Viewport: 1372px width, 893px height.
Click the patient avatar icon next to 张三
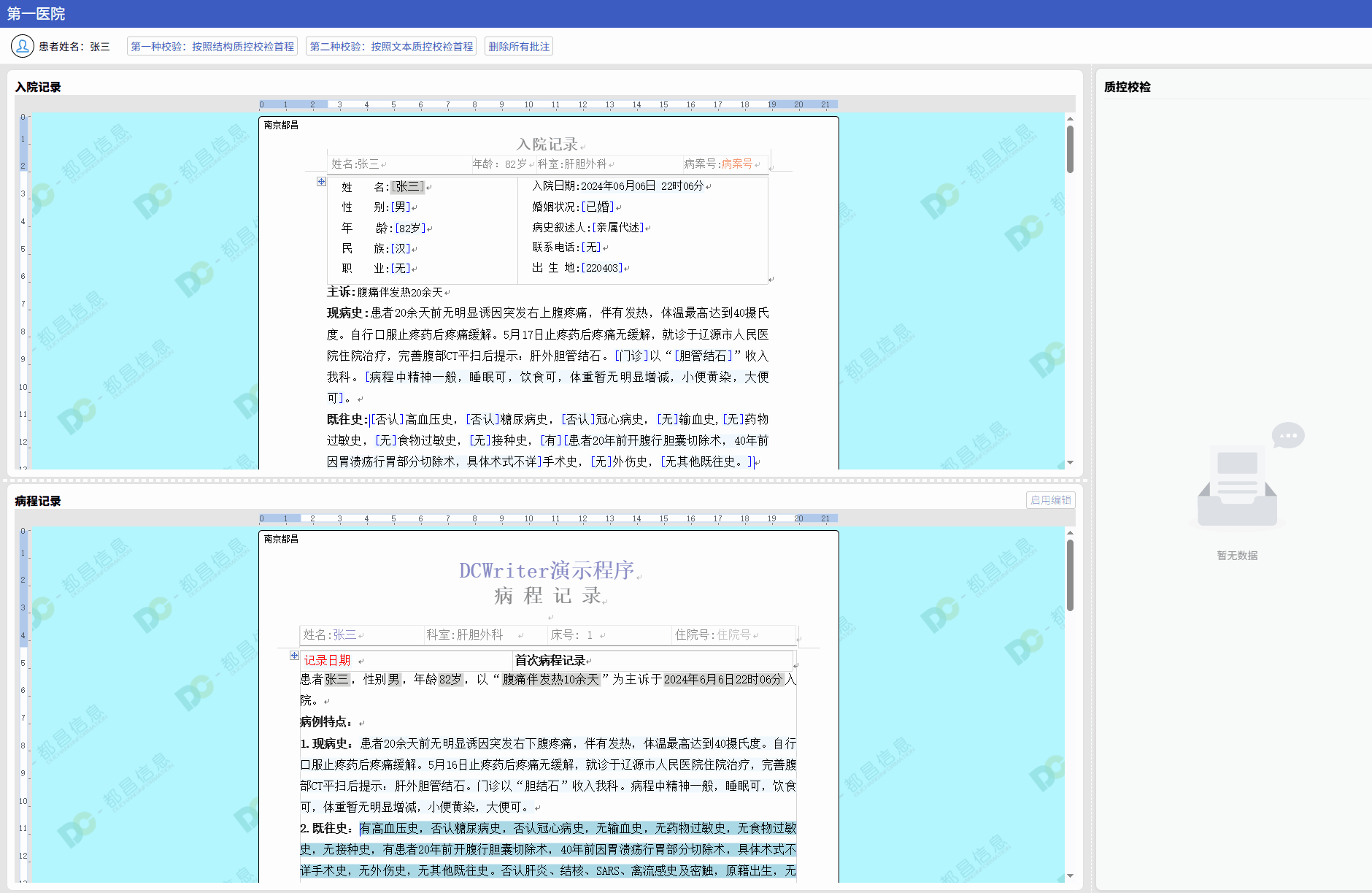[22, 46]
